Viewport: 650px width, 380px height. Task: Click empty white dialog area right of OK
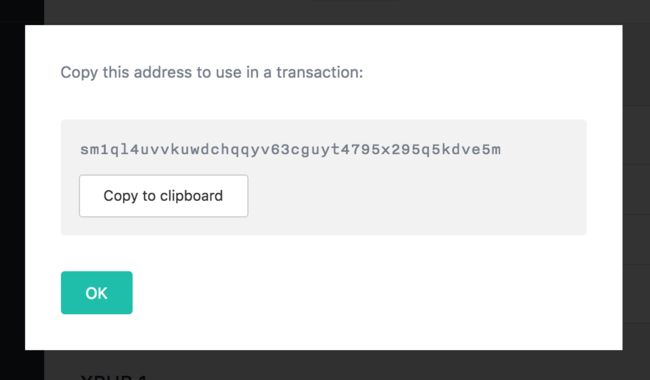(373, 293)
